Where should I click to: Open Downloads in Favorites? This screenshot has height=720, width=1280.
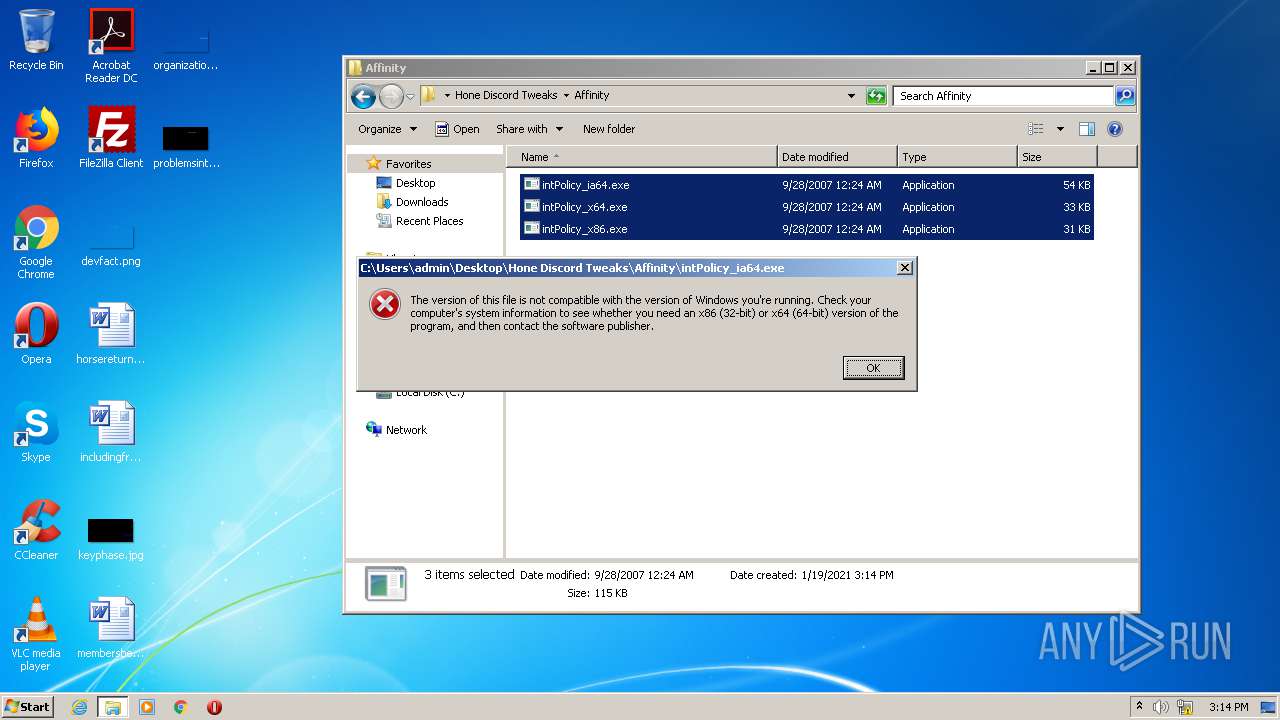(421, 202)
